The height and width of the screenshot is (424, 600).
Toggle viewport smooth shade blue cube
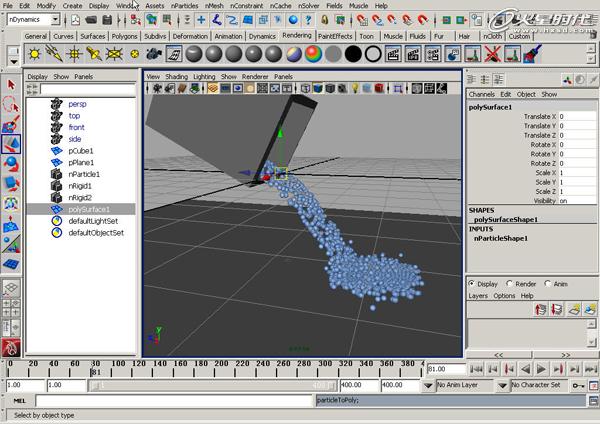[318, 88]
